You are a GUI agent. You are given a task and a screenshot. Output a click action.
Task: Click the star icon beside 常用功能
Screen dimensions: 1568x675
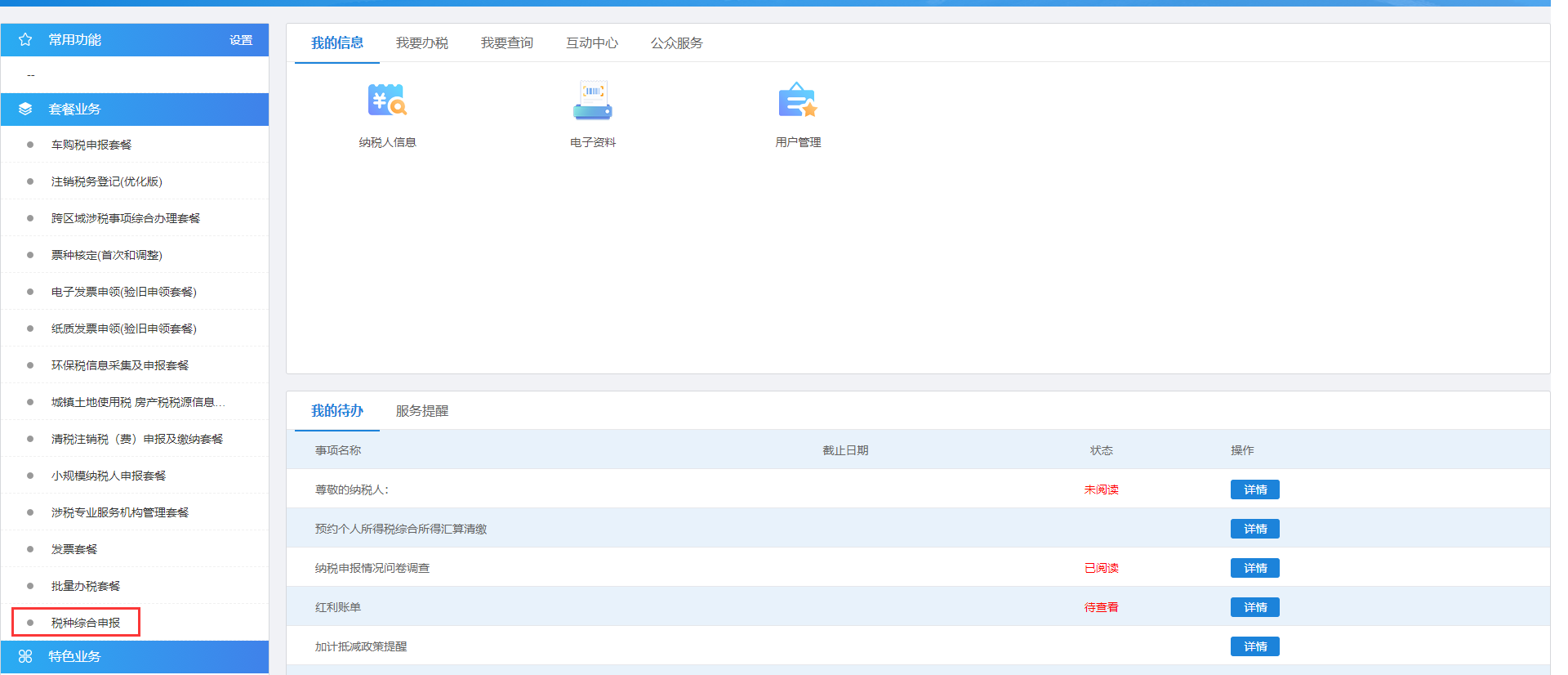tap(25, 39)
